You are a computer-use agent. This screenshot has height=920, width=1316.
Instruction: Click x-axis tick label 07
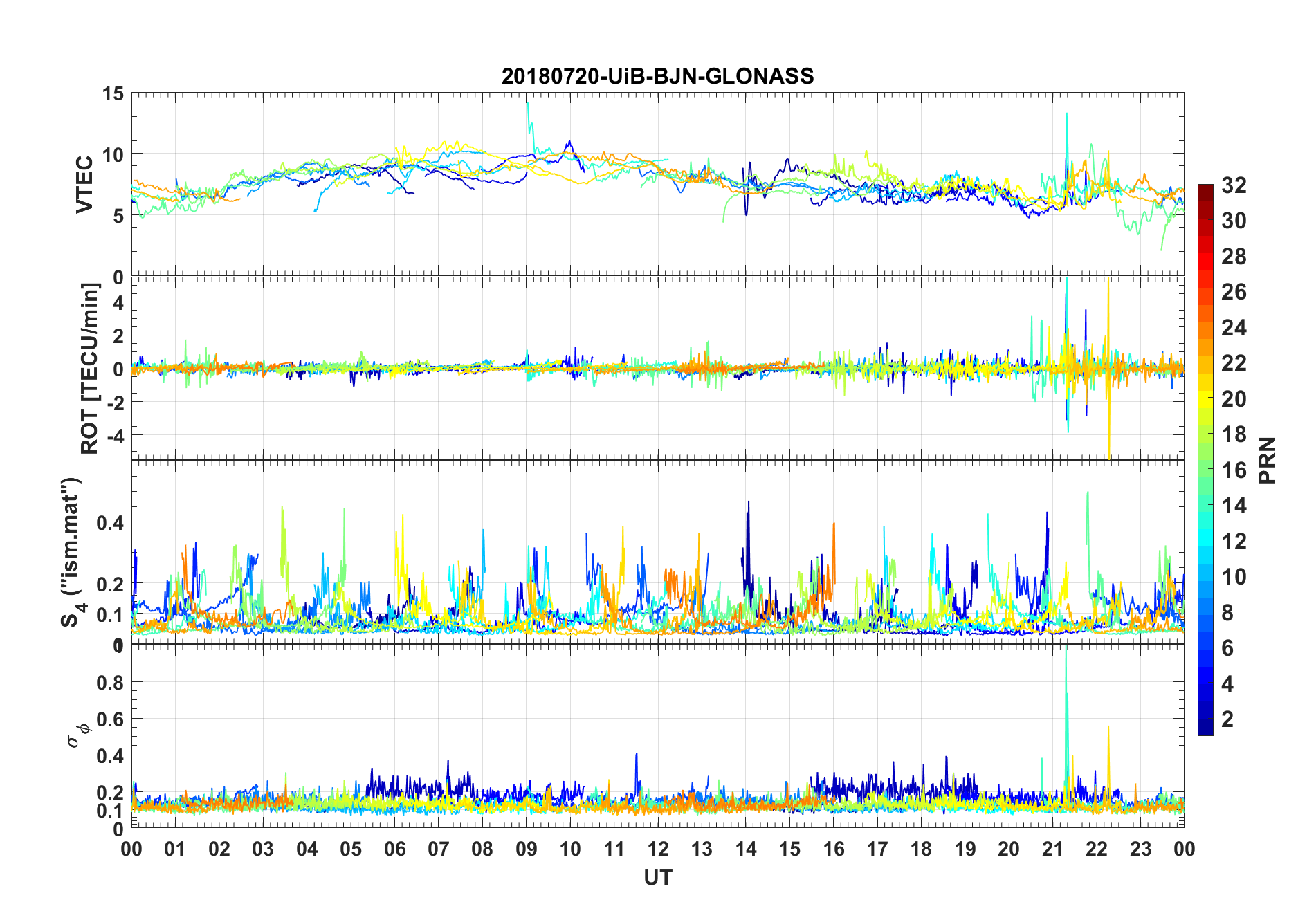[439, 849]
